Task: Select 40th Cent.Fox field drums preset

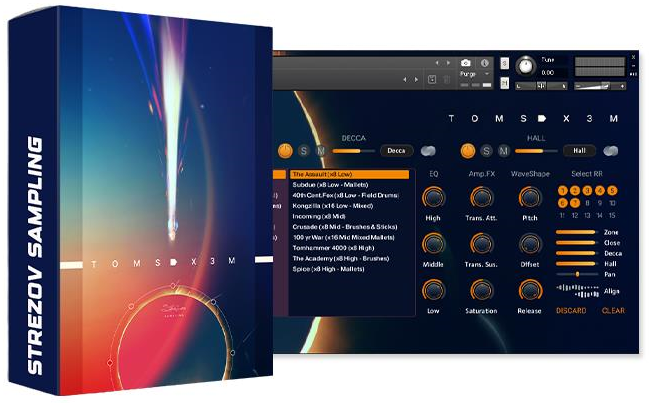Action: (350, 195)
